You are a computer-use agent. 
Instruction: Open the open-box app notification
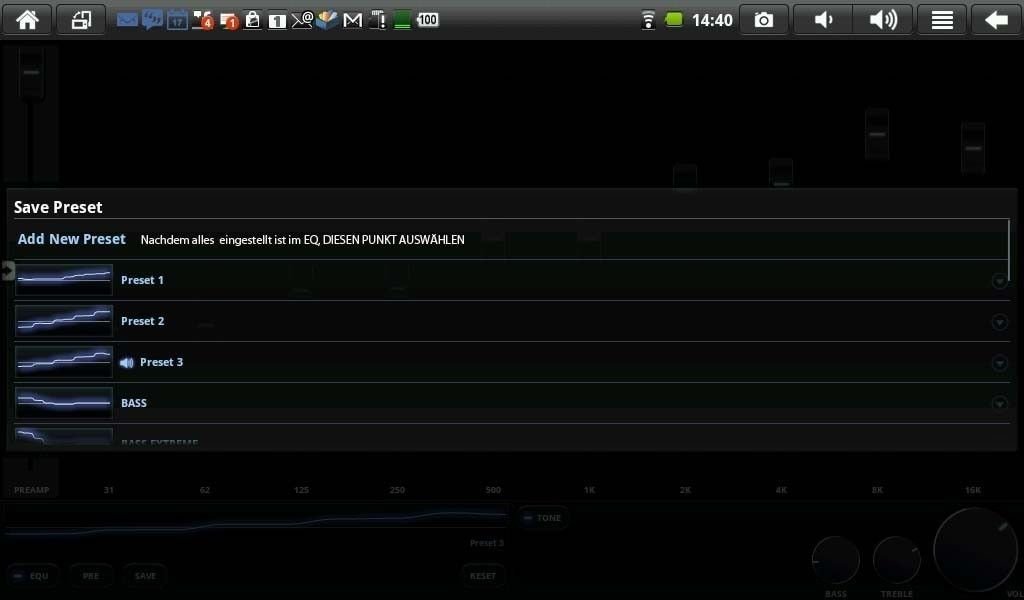pos(327,20)
